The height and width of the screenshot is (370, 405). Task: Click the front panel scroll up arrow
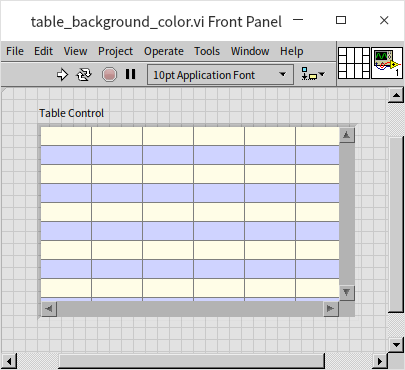[x=396, y=96]
